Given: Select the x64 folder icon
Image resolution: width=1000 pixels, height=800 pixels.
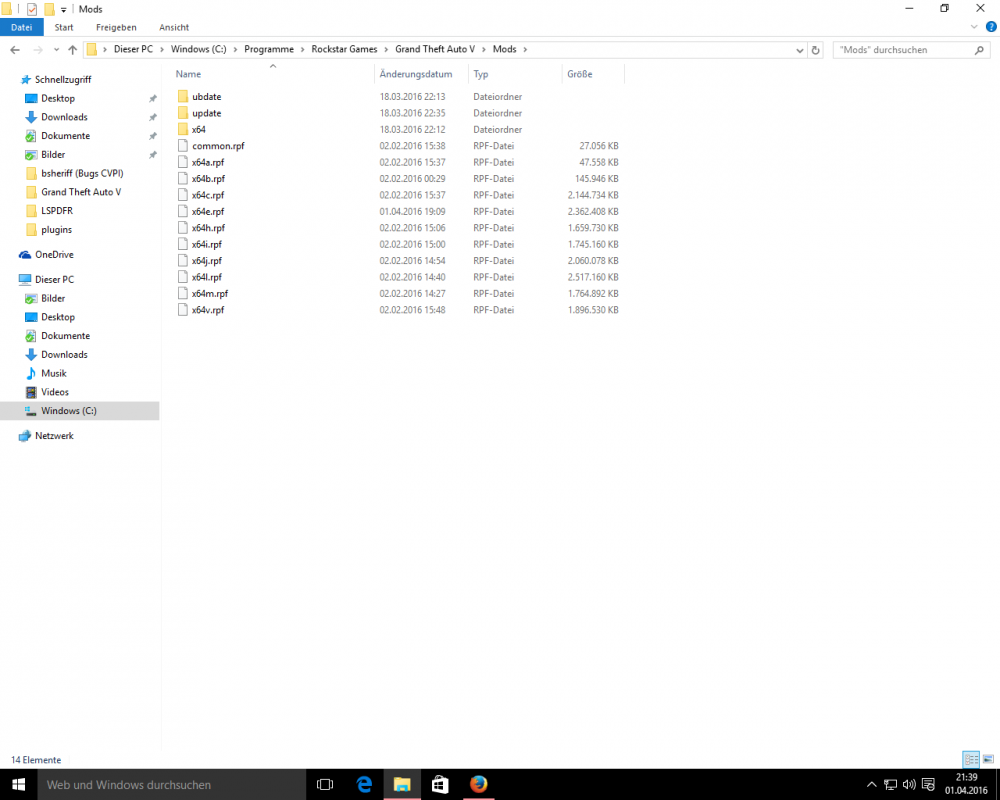Looking at the screenshot, I should coord(183,130).
